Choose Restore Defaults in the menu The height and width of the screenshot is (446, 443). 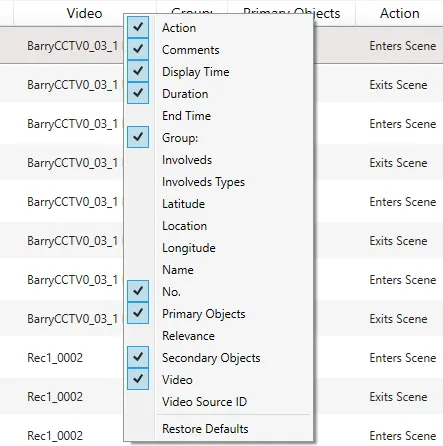[205, 428]
